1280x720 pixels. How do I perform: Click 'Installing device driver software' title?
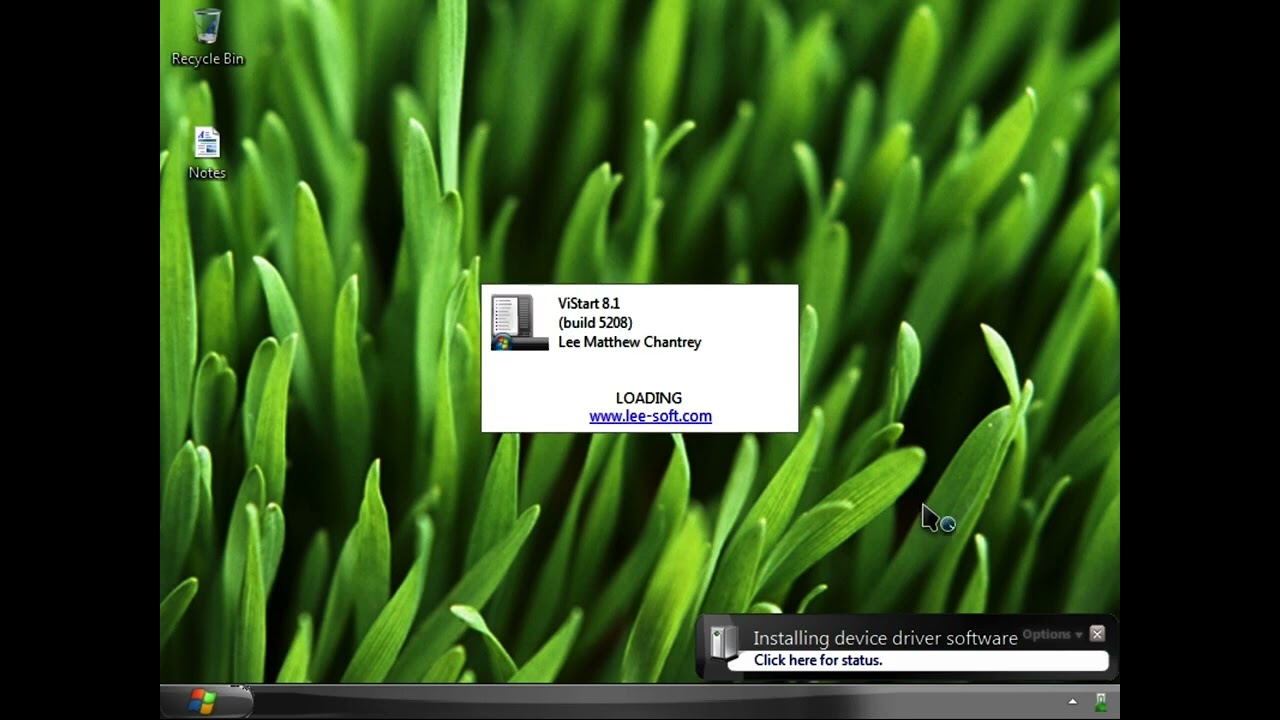coord(885,638)
